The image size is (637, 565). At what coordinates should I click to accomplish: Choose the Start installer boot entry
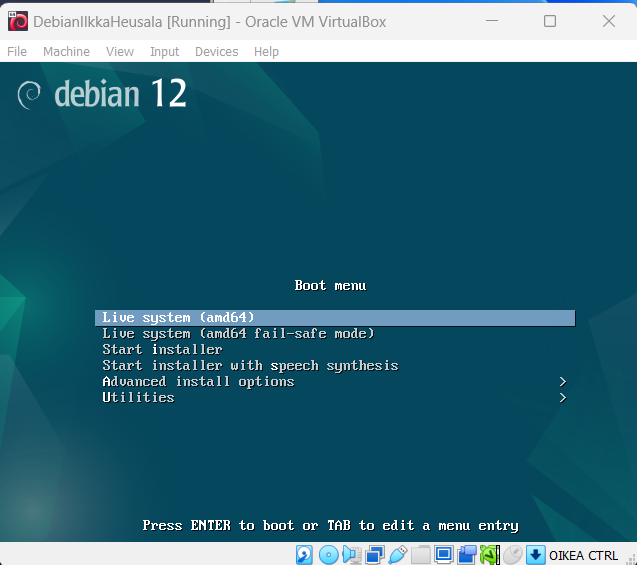point(162,350)
